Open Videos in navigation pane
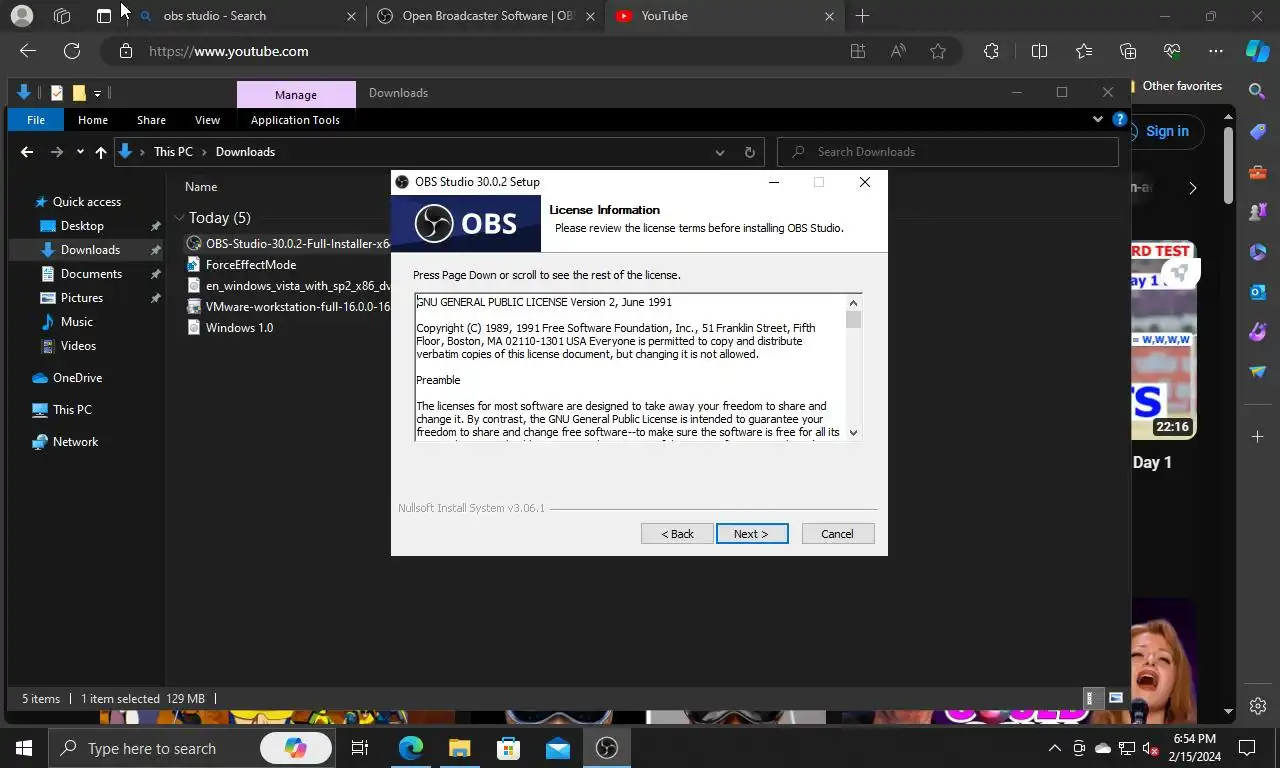Screen dimensions: 1280x768 78,346
